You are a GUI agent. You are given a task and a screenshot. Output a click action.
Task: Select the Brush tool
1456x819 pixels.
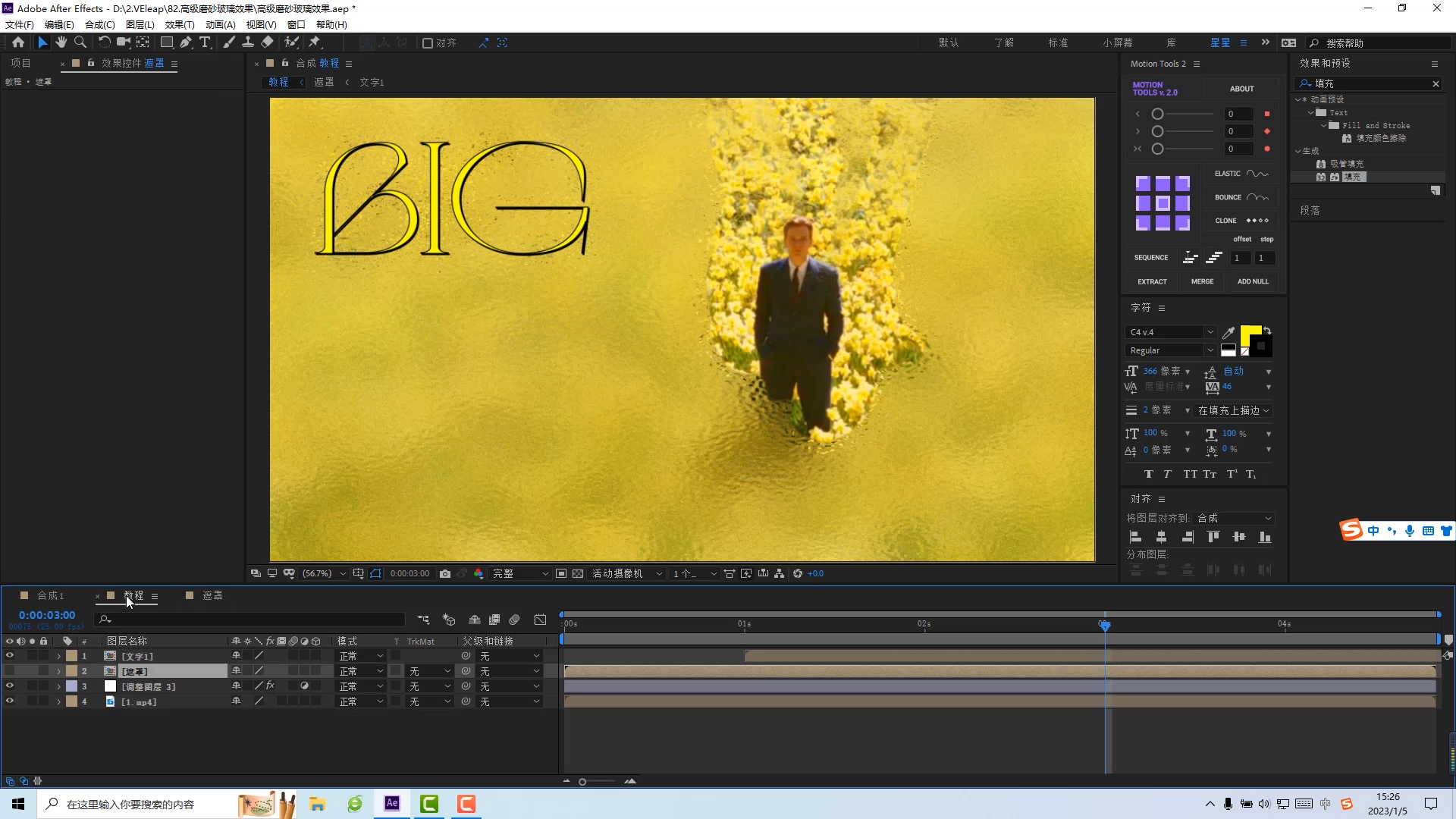coord(228,42)
